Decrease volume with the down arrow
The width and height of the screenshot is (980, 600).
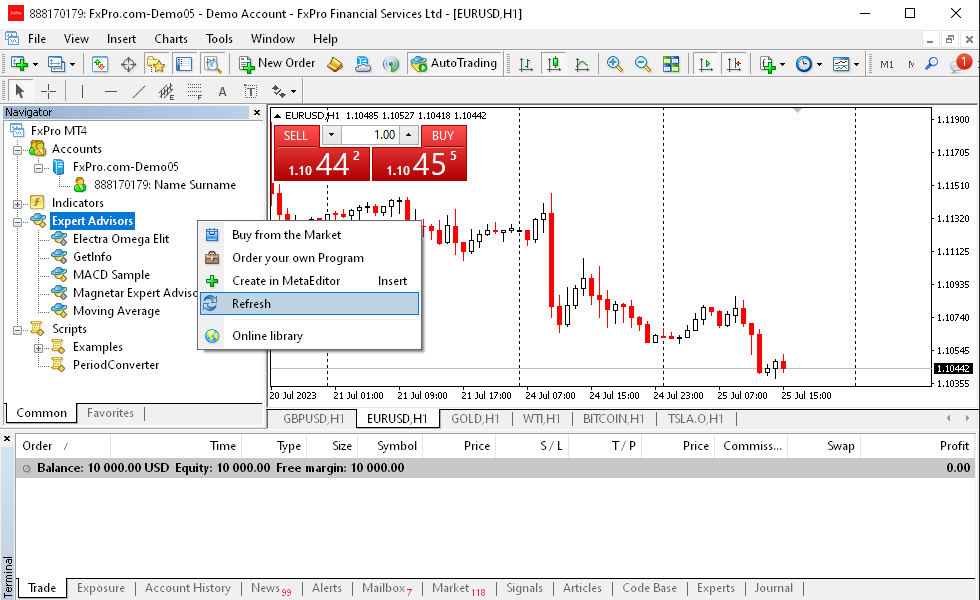pyautogui.click(x=331, y=135)
